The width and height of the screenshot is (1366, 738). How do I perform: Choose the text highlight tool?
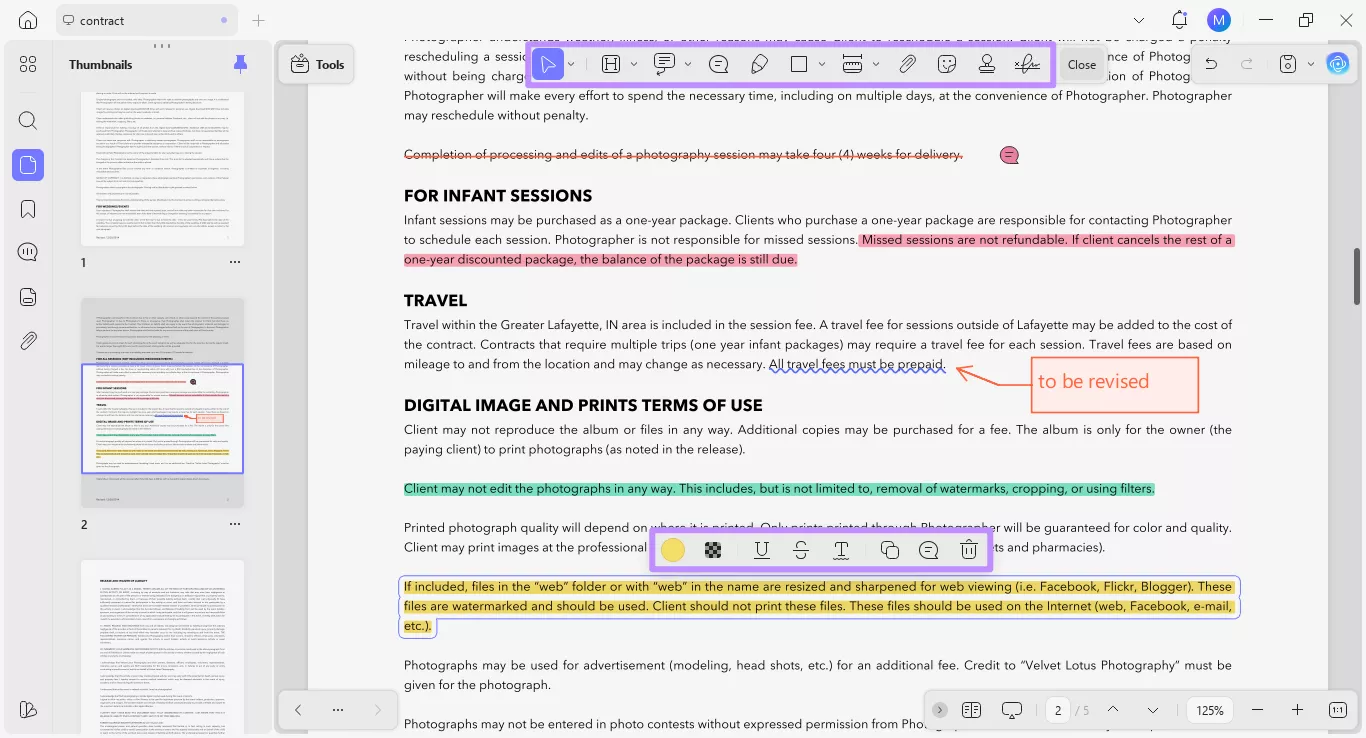coord(611,64)
